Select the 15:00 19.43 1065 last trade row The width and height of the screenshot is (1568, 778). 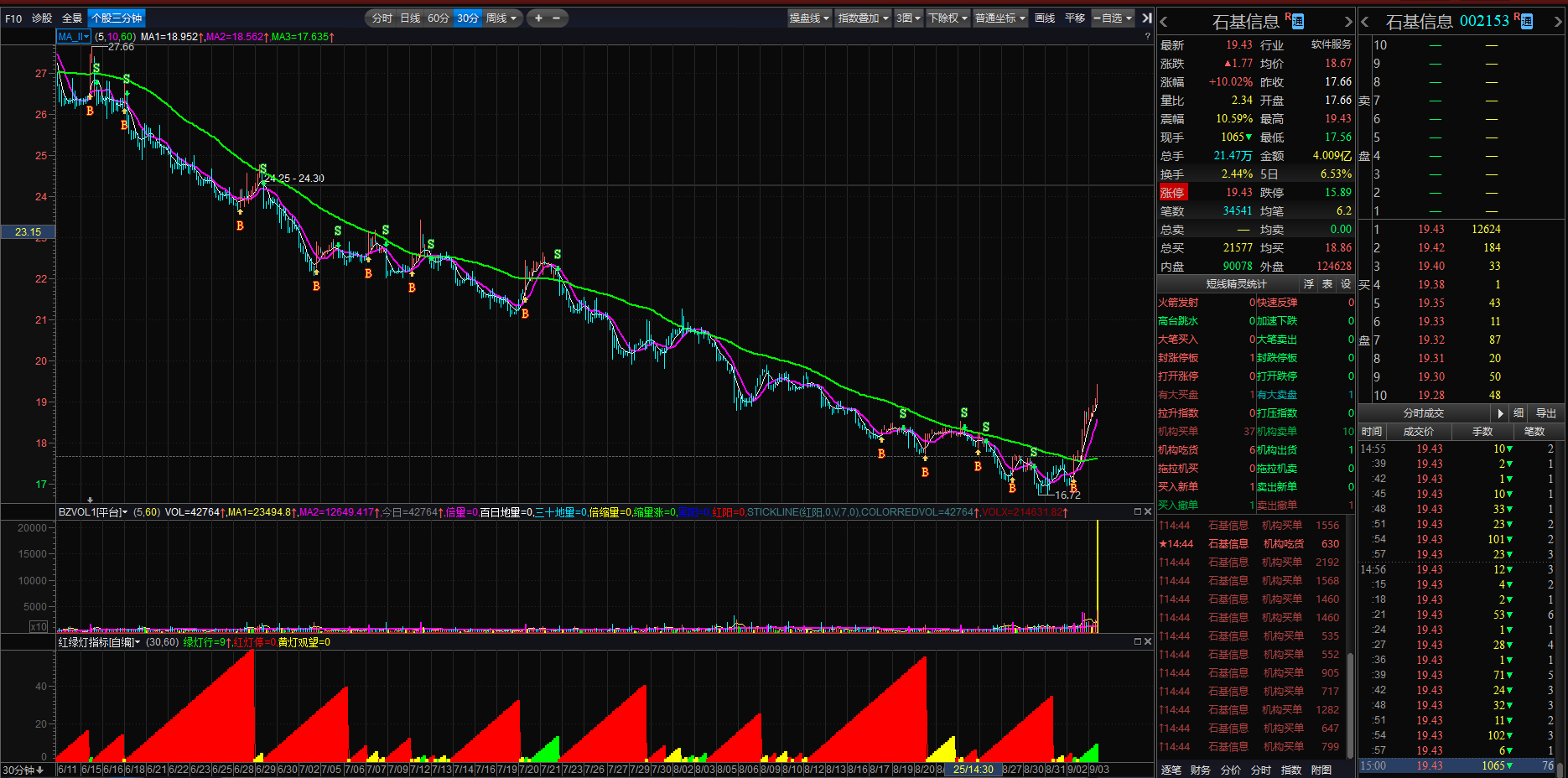1457,765
